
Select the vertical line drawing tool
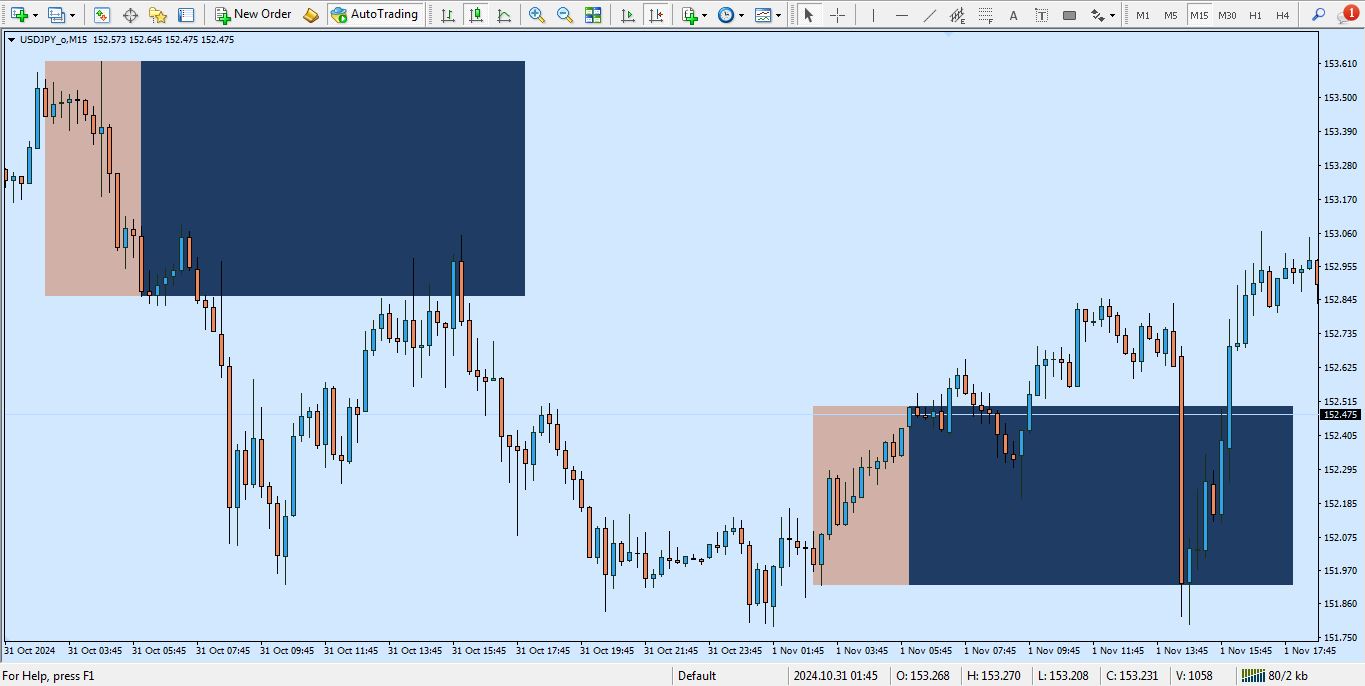pyautogui.click(x=873, y=15)
